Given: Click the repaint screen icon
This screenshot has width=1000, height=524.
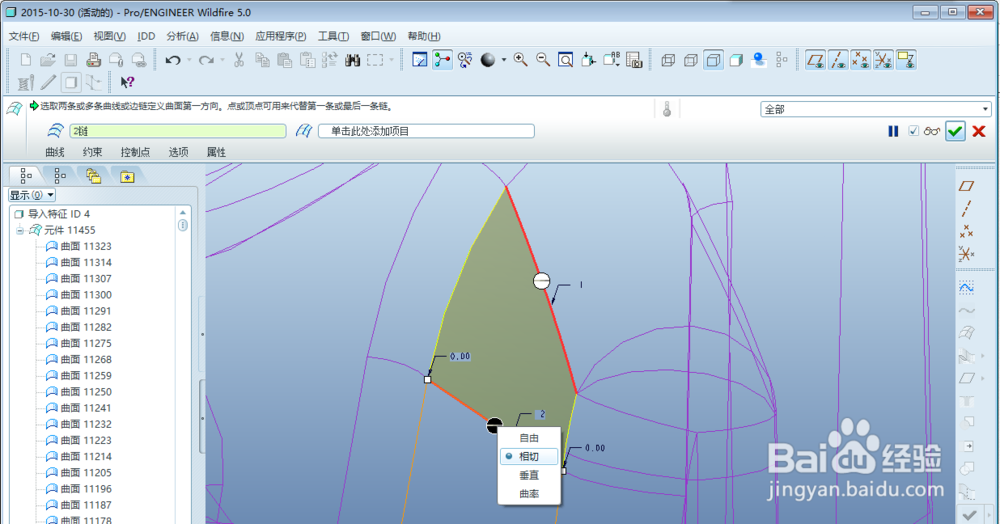Looking at the screenshot, I should pos(420,60).
